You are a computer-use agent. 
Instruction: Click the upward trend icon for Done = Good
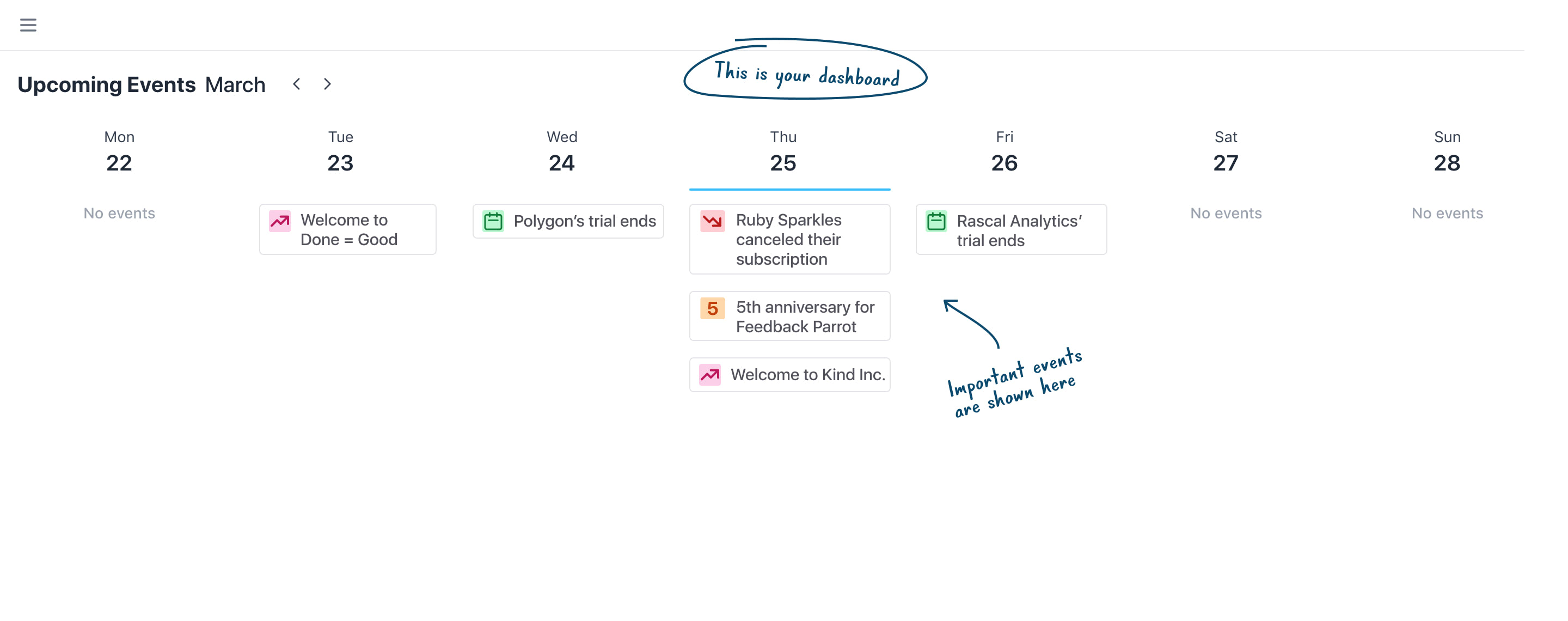pyautogui.click(x=280, y=222)
